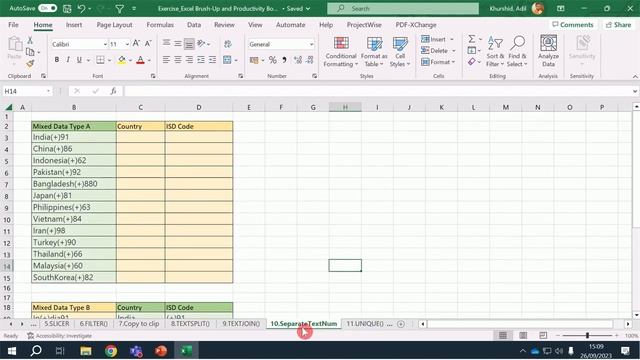Click the Cut scissors icon
Screen dimensions: 640x360
pos(30,40)
